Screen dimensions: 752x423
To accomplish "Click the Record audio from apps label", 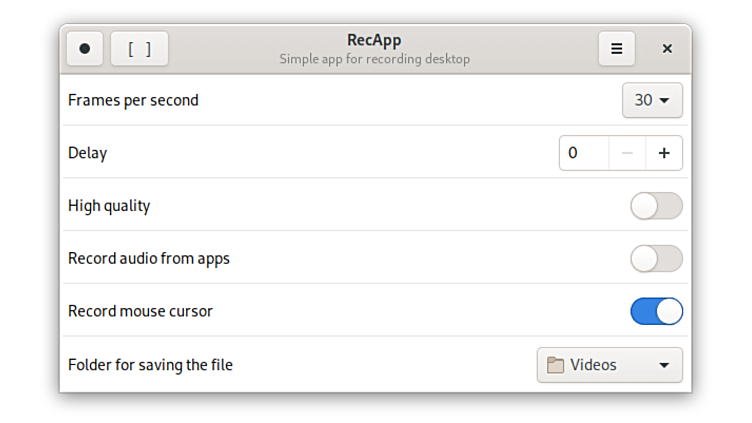I will click(149, 258).
